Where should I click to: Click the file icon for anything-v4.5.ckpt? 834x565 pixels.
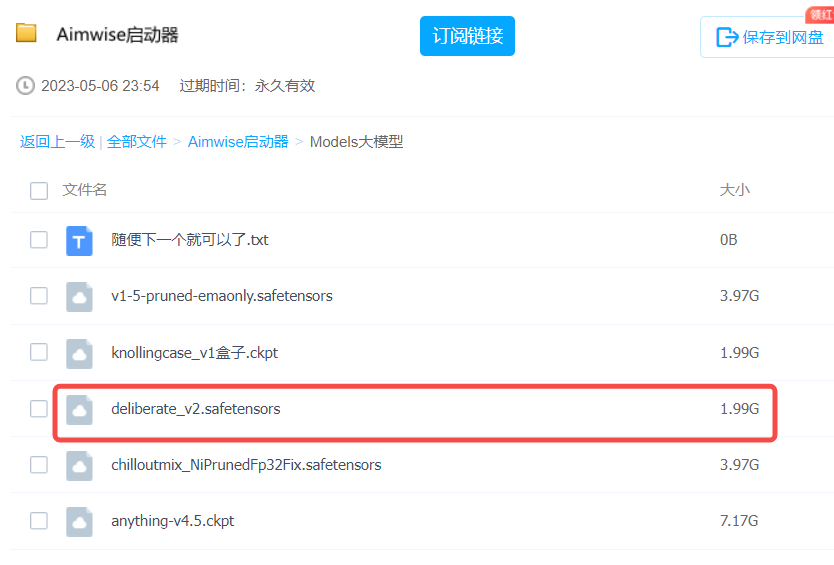coord(79,521)
